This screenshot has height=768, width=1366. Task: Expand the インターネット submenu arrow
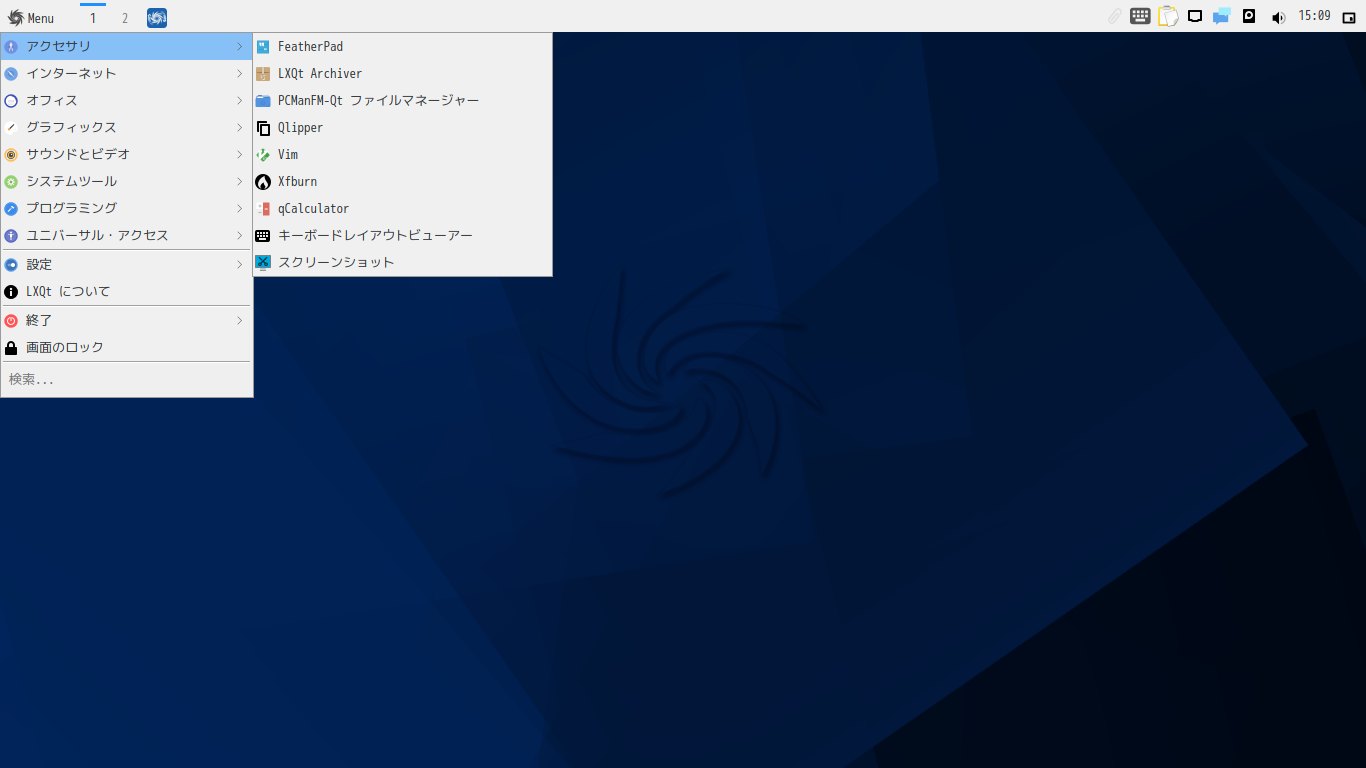click(240, 73)
